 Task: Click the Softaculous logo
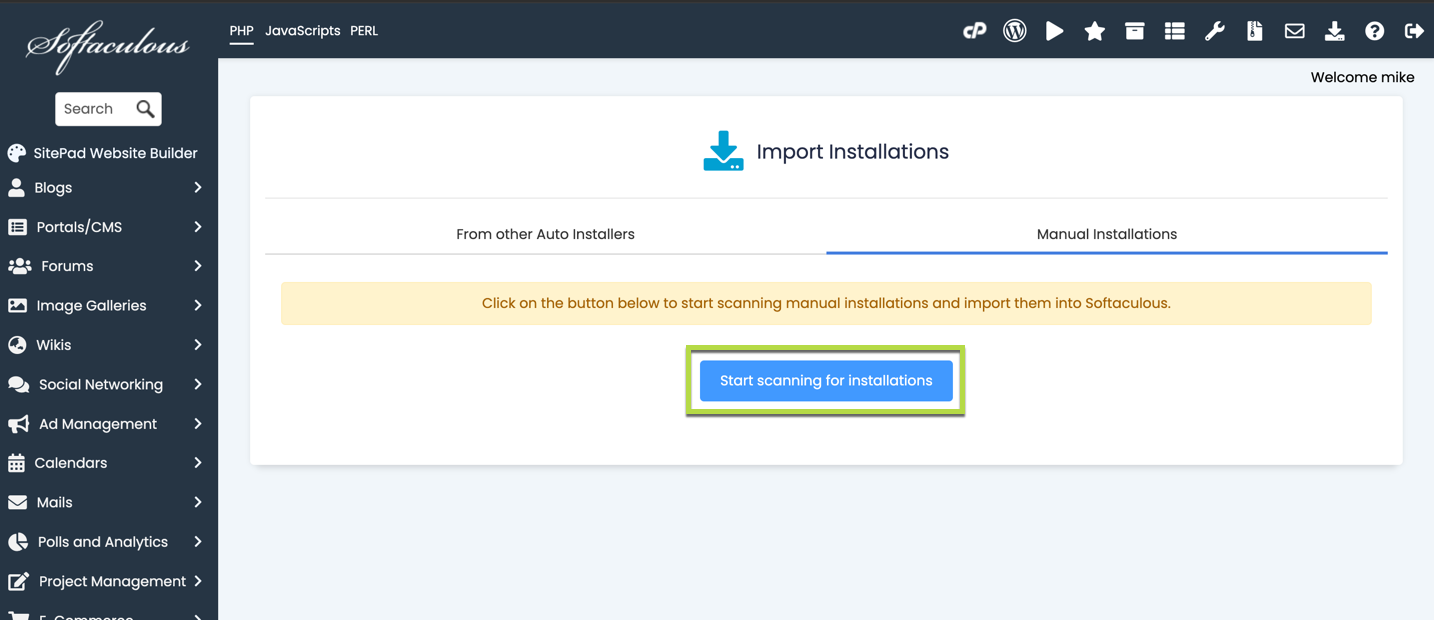pos(108,46)
